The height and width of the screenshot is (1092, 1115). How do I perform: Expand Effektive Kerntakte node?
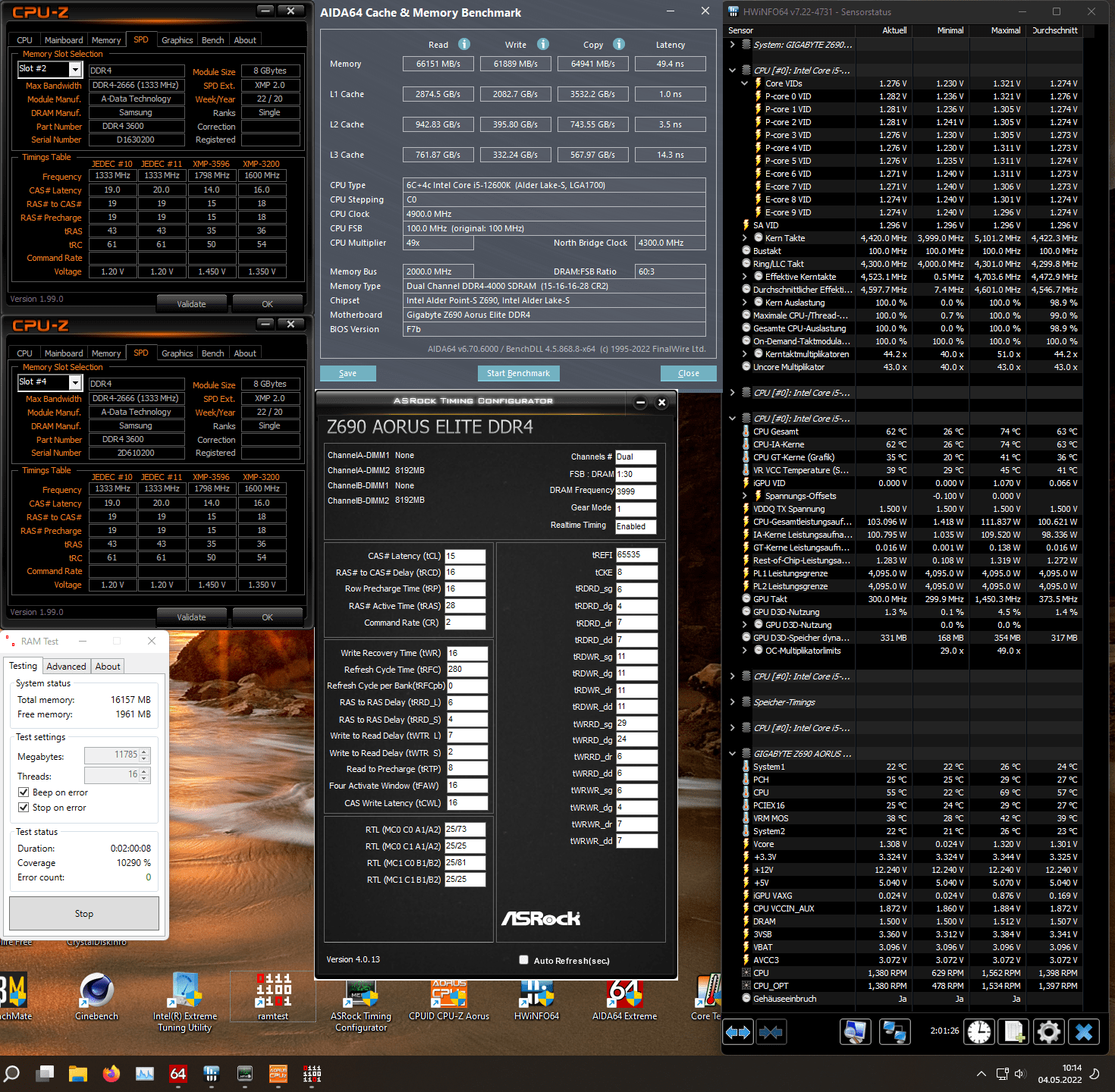[744, 277]
